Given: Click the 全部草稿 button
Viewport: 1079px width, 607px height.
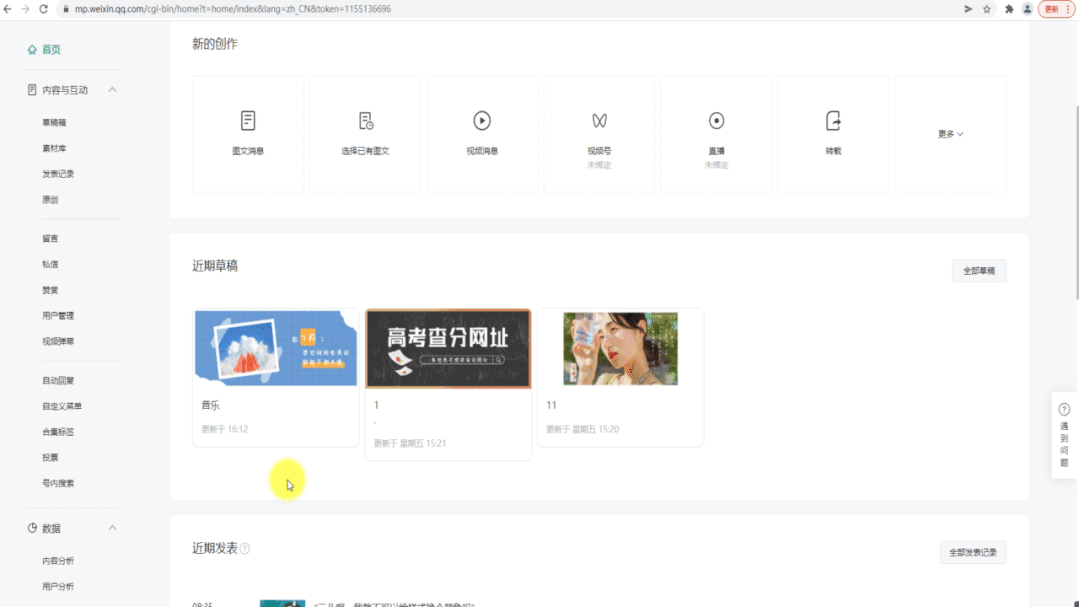Looking at the screenshot, I should pos(979,271).
